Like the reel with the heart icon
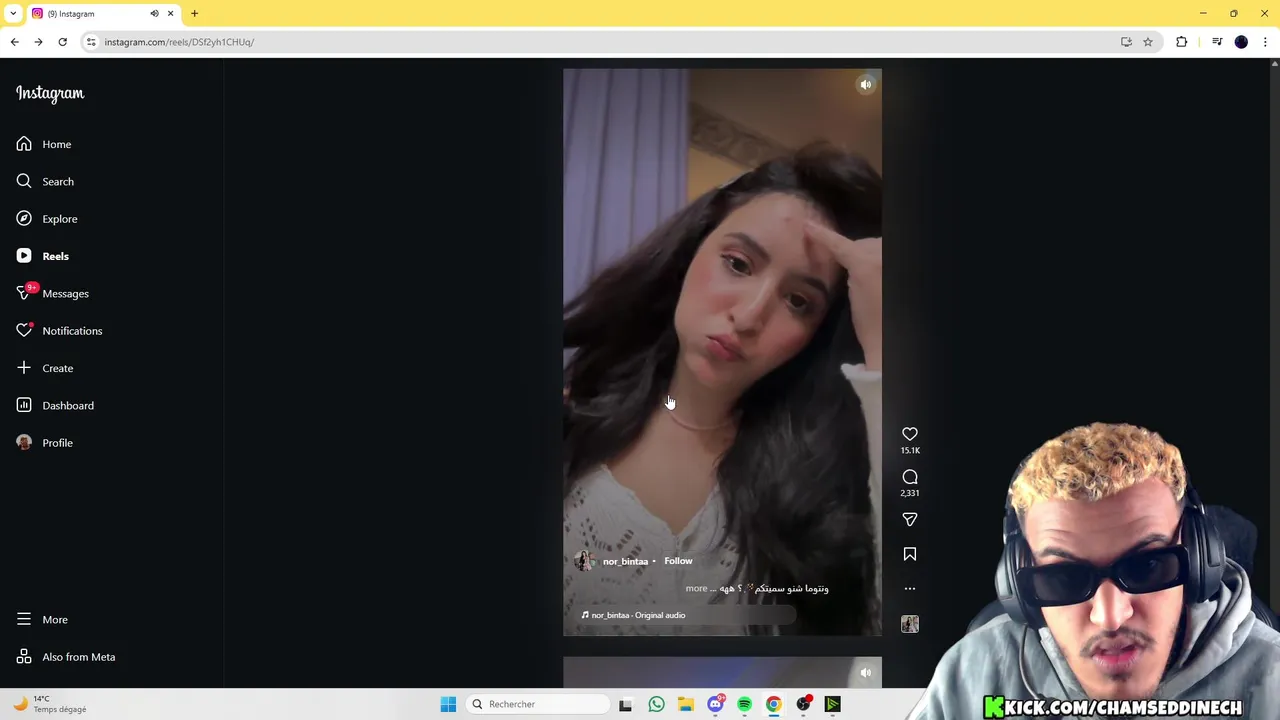Image resolution: width=1280 pixels, height=720 pixels. click(x=910, y=434)
